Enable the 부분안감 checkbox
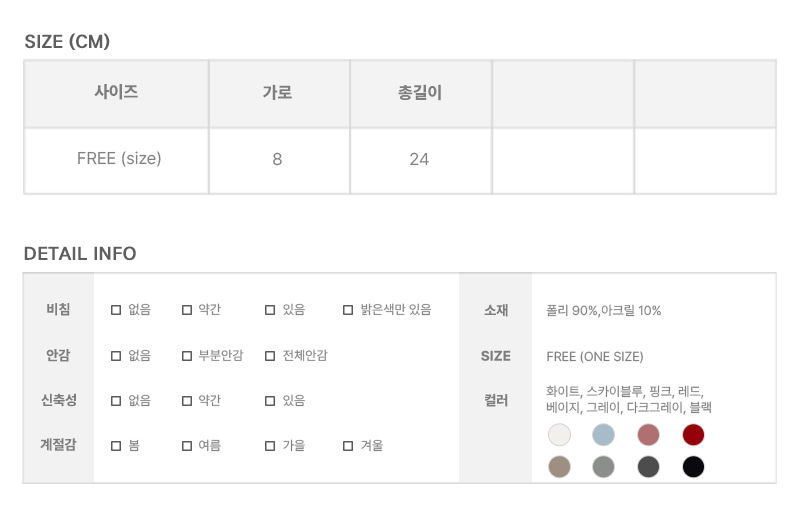This screenshot has height=532, width=800. pos(187,355)
